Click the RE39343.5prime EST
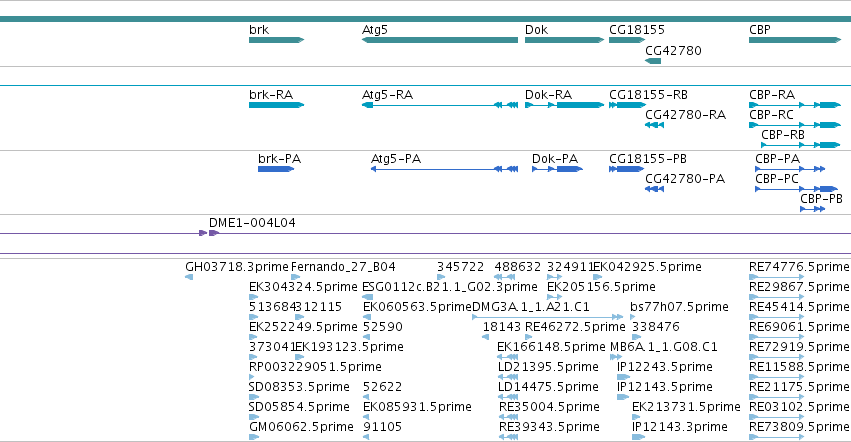Screen dimensions: 851x442 (509, 438)
